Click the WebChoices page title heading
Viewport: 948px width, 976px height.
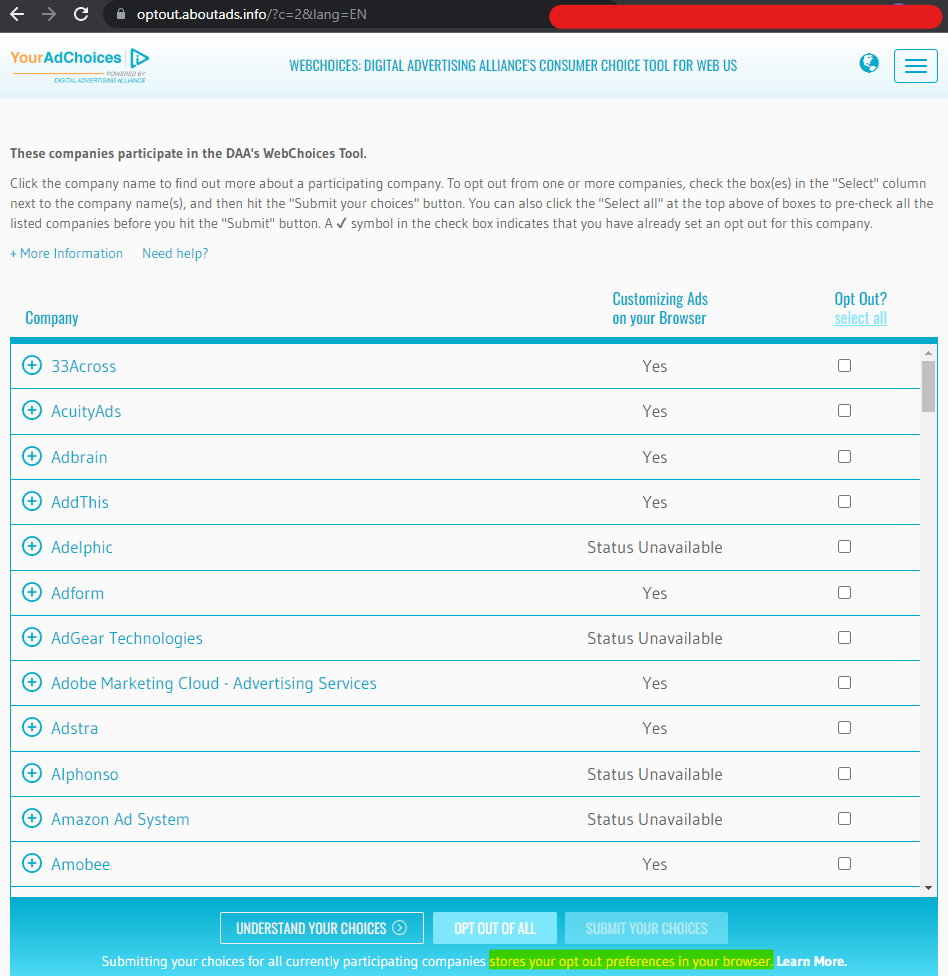pos(513,65)
